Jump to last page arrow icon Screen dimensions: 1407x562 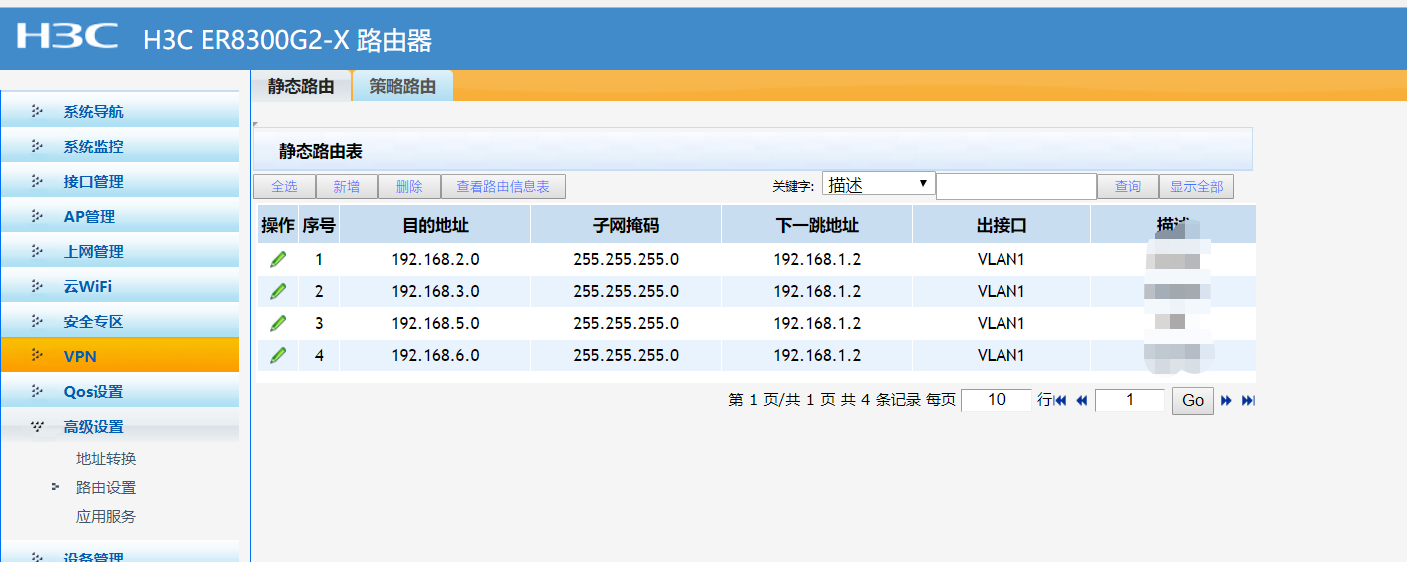pyautogui.click(x=1248, y=400)
